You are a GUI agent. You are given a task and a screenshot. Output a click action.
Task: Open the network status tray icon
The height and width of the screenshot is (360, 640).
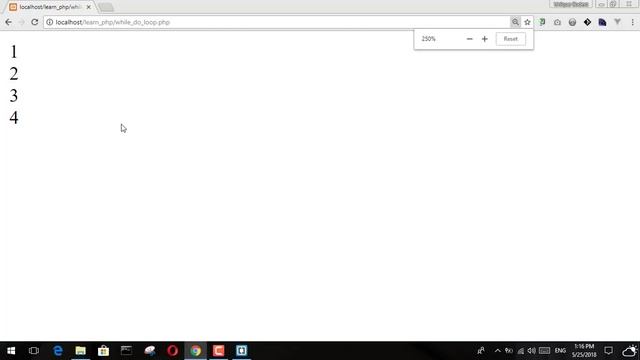click(520, 351)
